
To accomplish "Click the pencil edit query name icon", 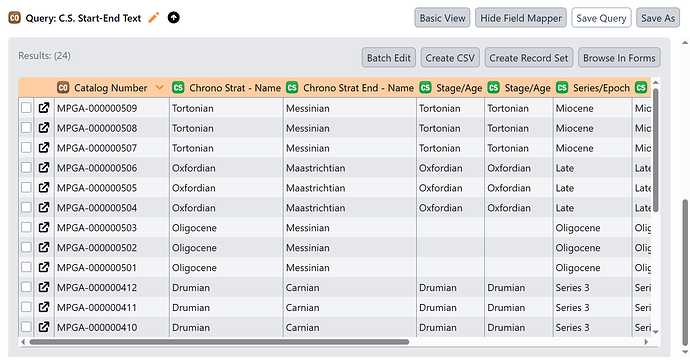I will click(x=154, y=18).
